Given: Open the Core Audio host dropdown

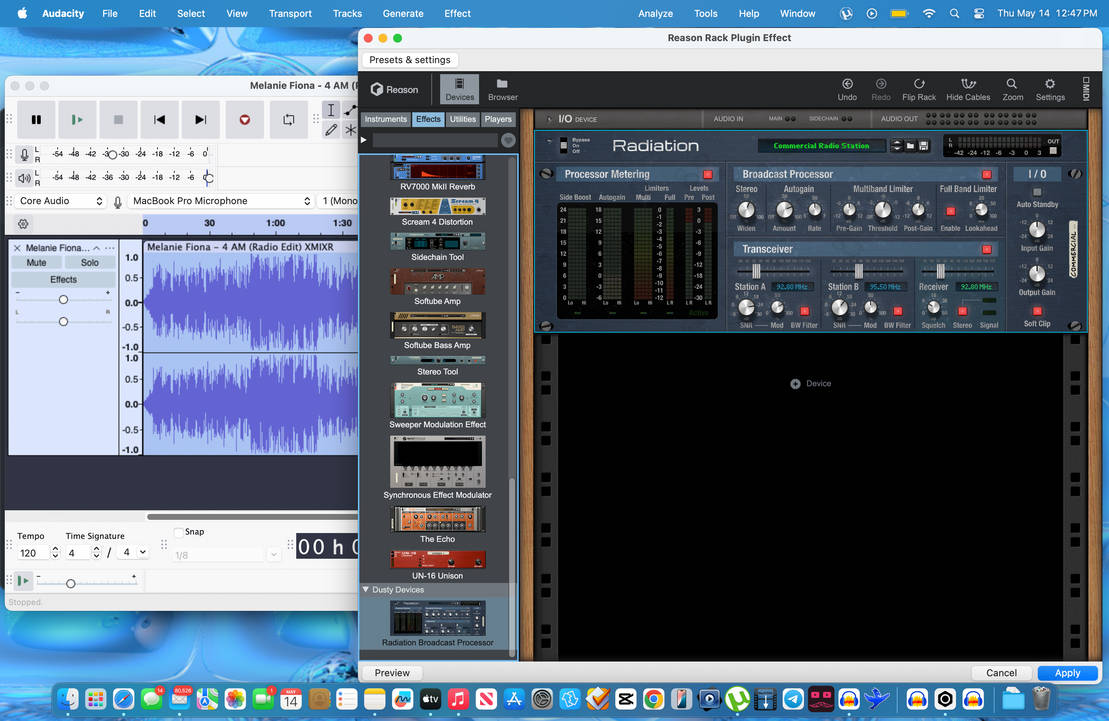Looking at the screenshot, I should pos(61,201).
